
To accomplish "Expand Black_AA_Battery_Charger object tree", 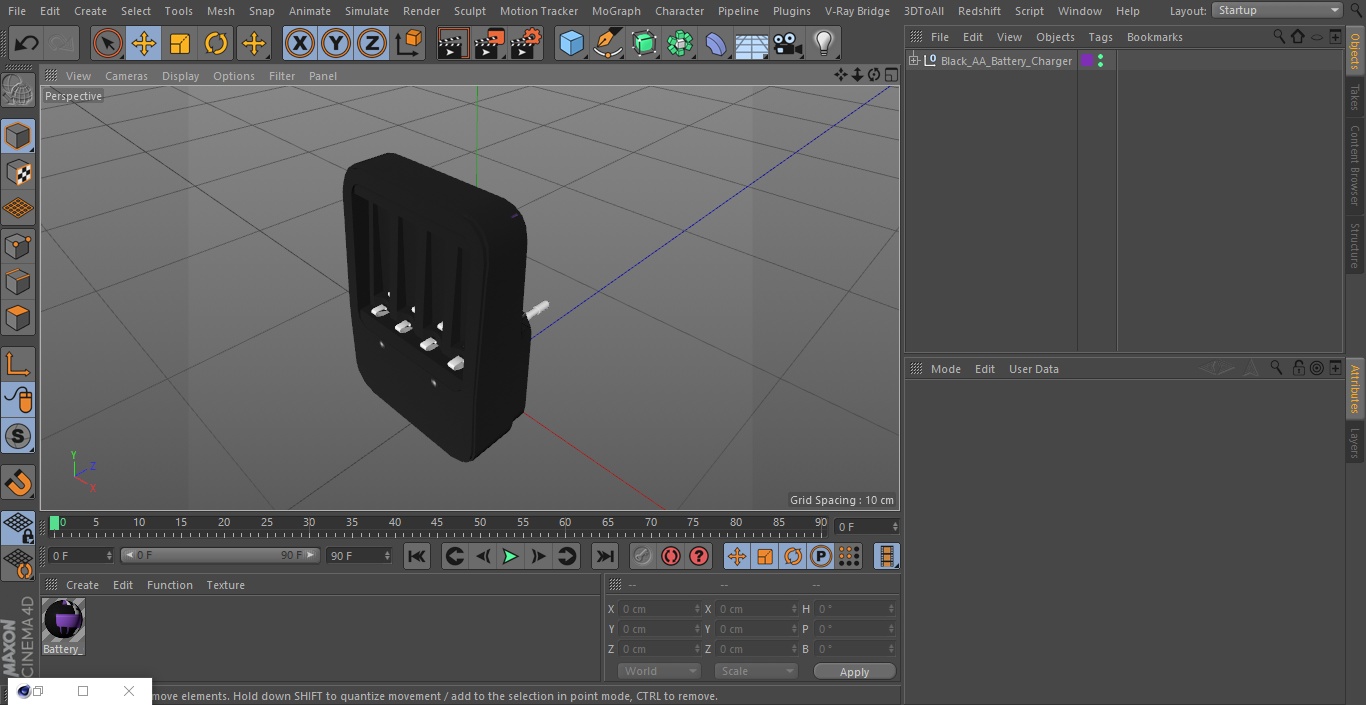I will pos(914,61).
